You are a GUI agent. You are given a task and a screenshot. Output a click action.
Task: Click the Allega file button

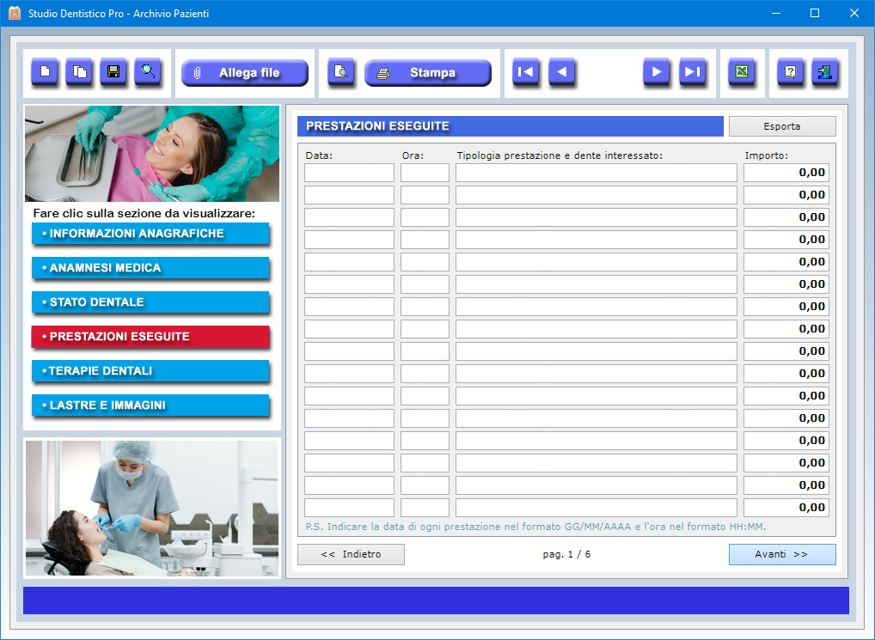pos(245,73)
